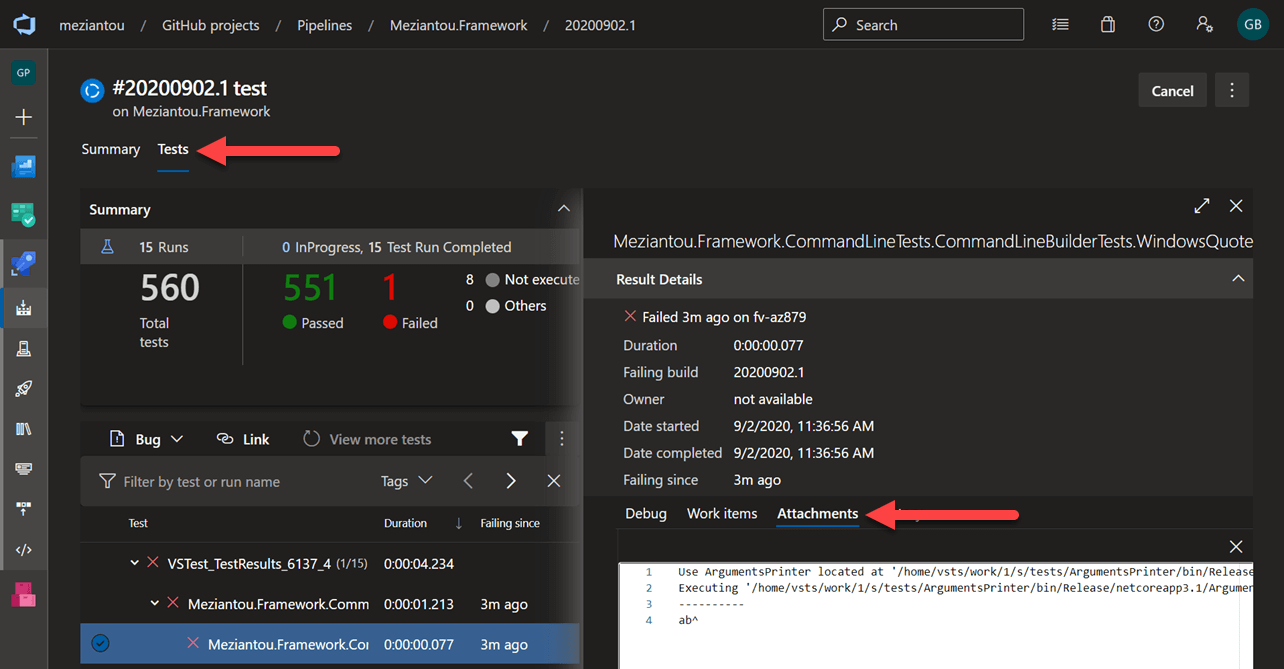The height and width of the screenshot is (669, 1284).
Task: Open the Artifacts icon in sidebar
Action: 23,594
